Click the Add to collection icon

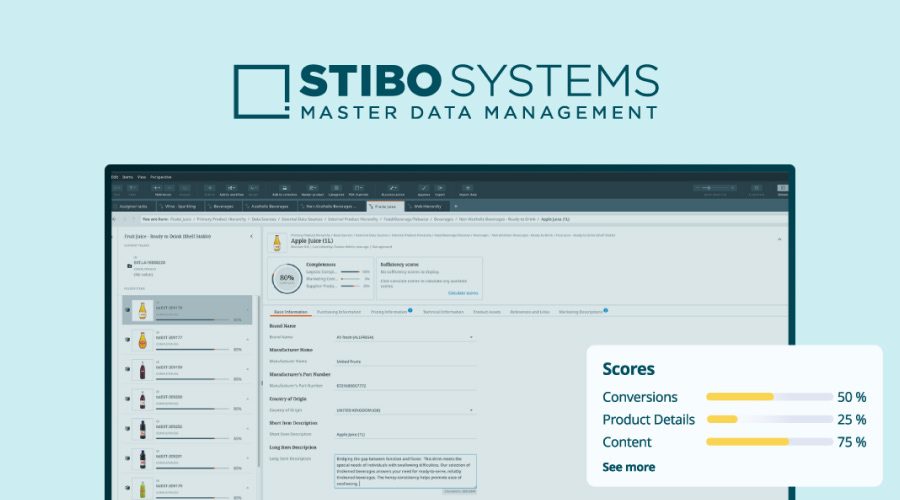(x=284, y=190)
